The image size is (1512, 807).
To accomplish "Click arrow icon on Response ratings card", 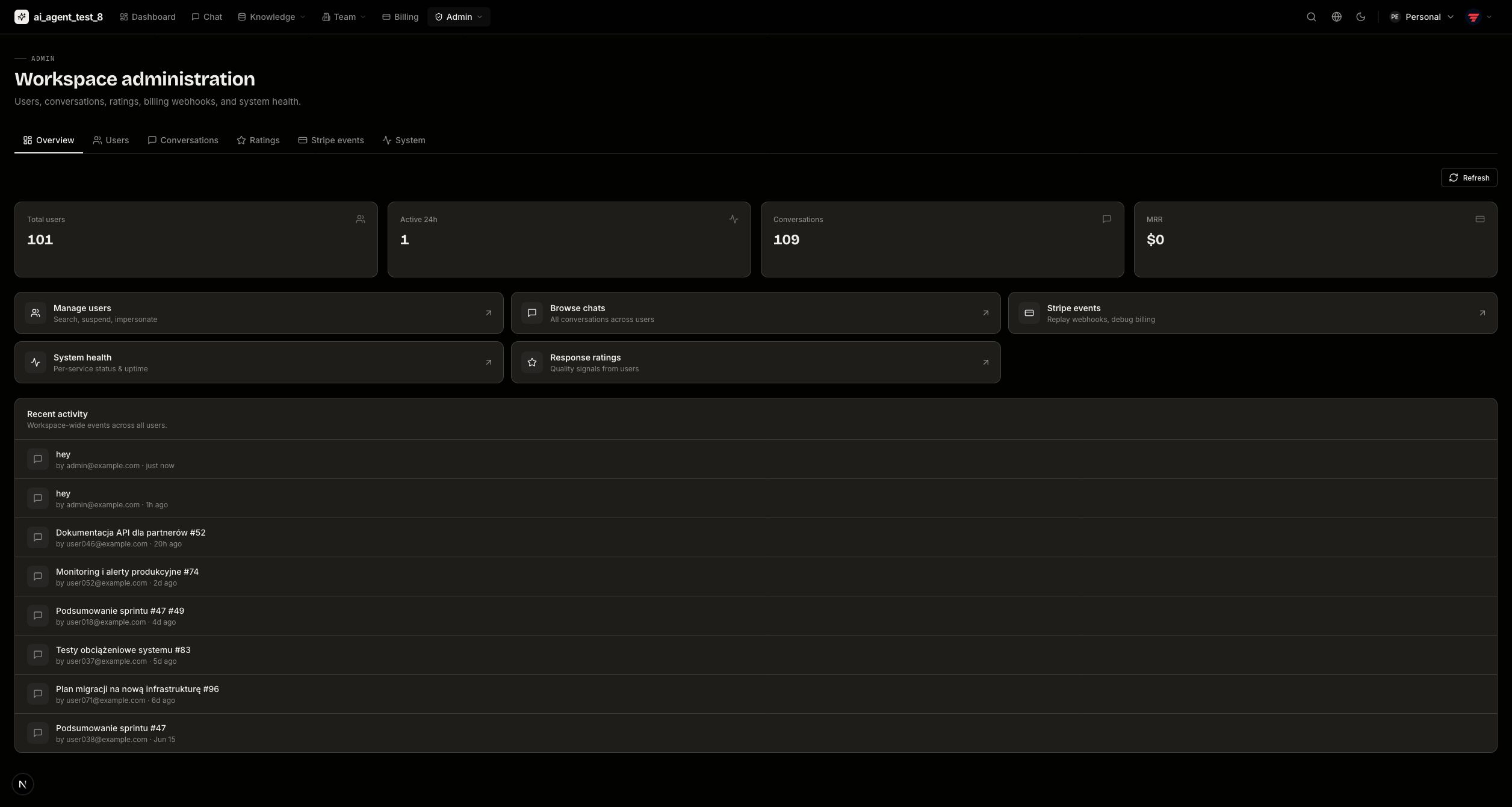I will pyautogui.click(x=986, y=362).
